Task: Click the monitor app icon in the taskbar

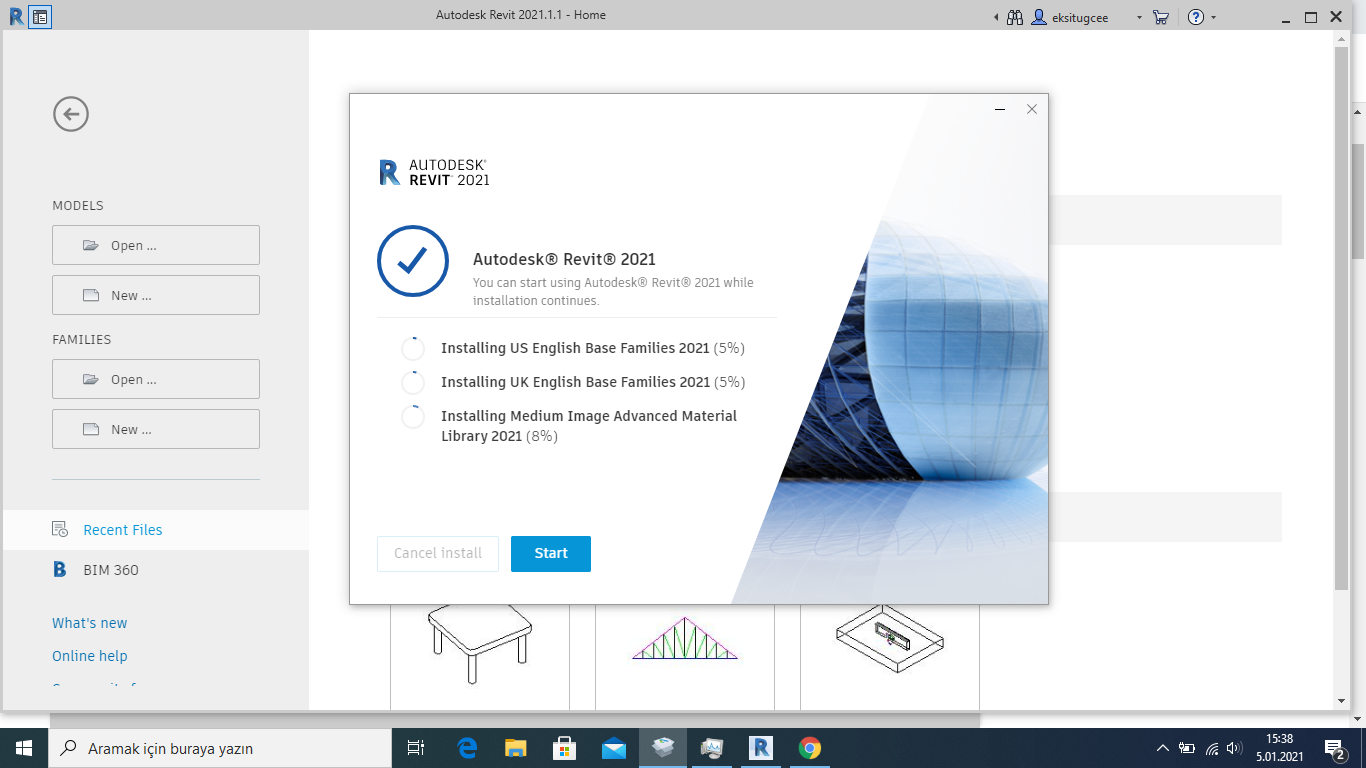Action: pos(711,748)
